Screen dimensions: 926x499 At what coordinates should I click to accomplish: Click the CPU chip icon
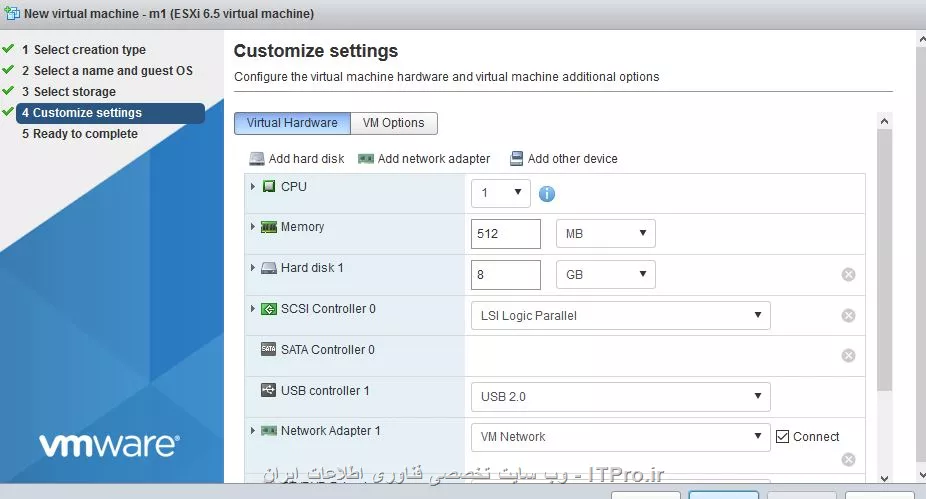point(269,187)
